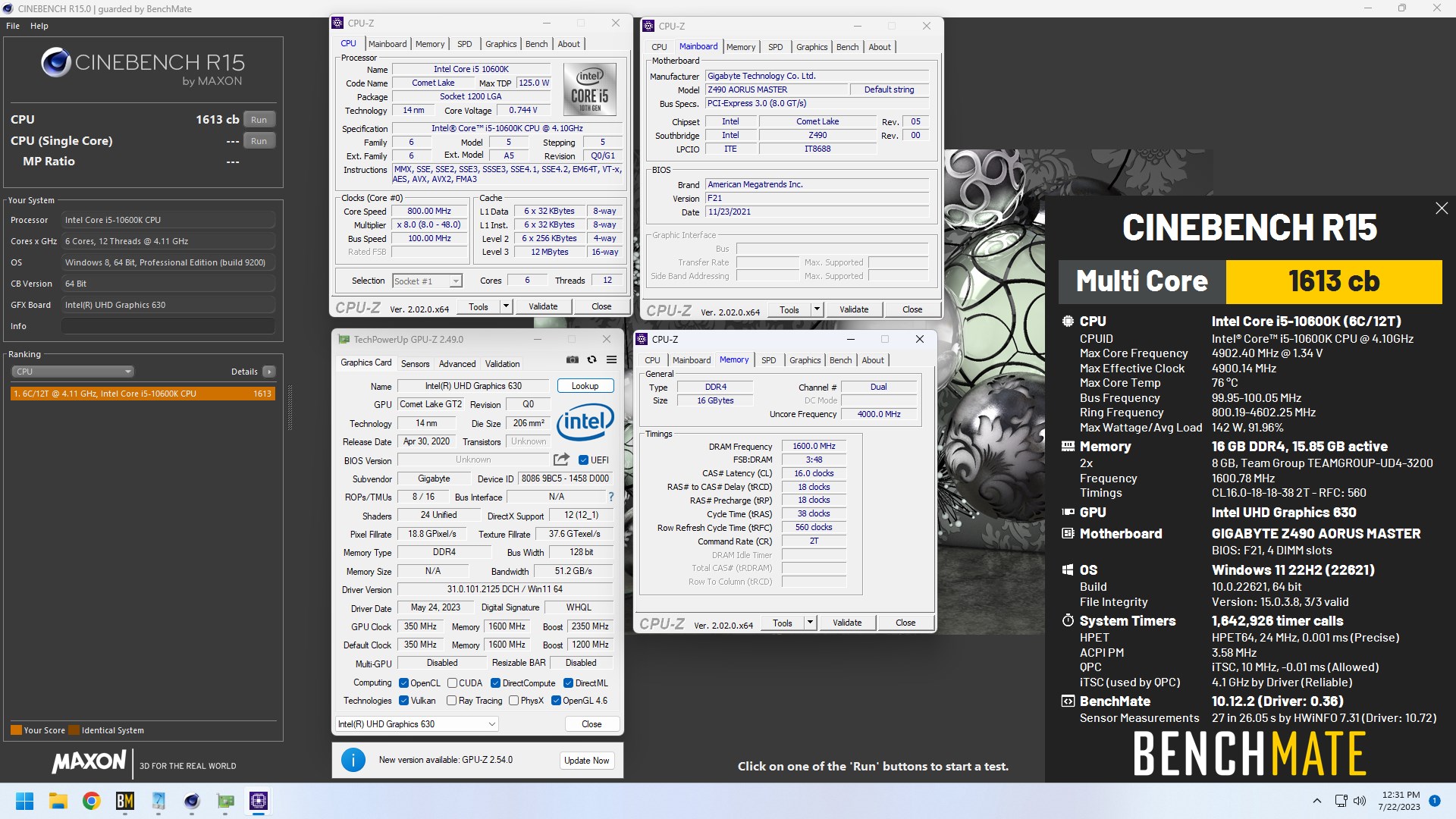This screenshot has width=1456, height=819.
Task: Click the MAXON logo at the bottom of Cinebench
Action: [89, 762]
